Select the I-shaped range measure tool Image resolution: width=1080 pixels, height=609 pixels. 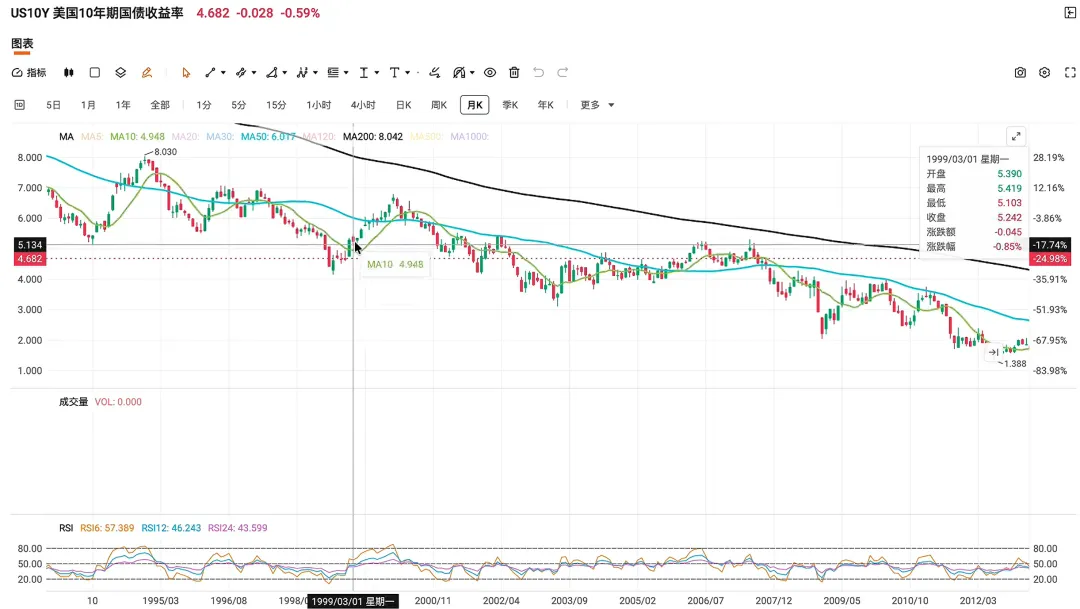[364, 72]
